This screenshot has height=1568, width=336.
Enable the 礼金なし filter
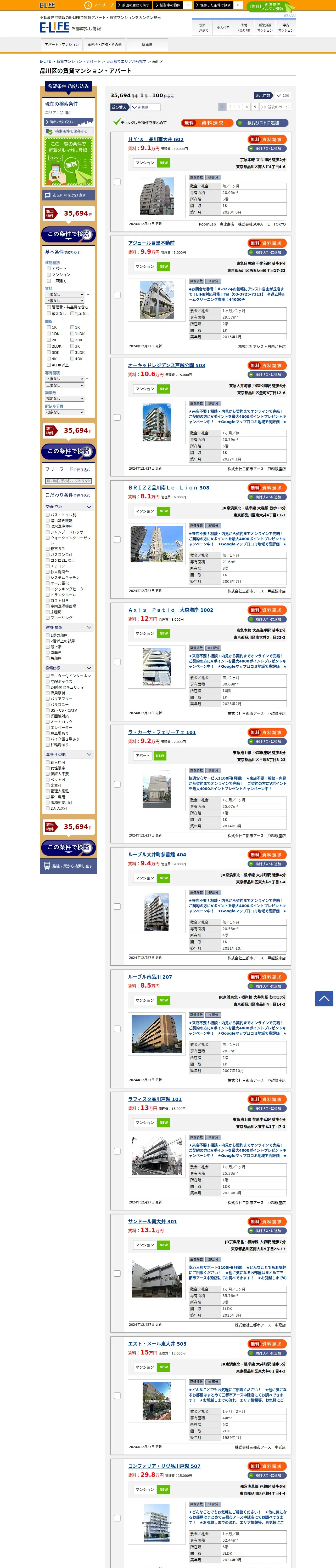(72, 314)
